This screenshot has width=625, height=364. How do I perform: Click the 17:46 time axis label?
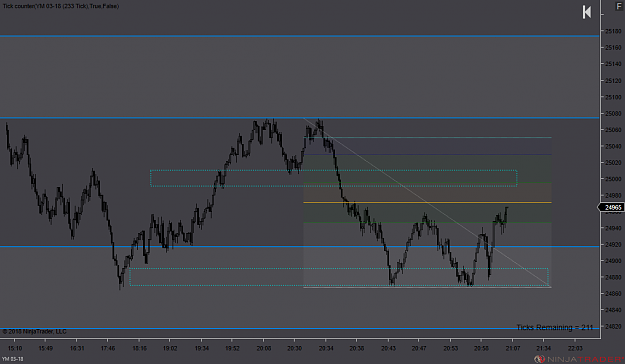[108, 348]
